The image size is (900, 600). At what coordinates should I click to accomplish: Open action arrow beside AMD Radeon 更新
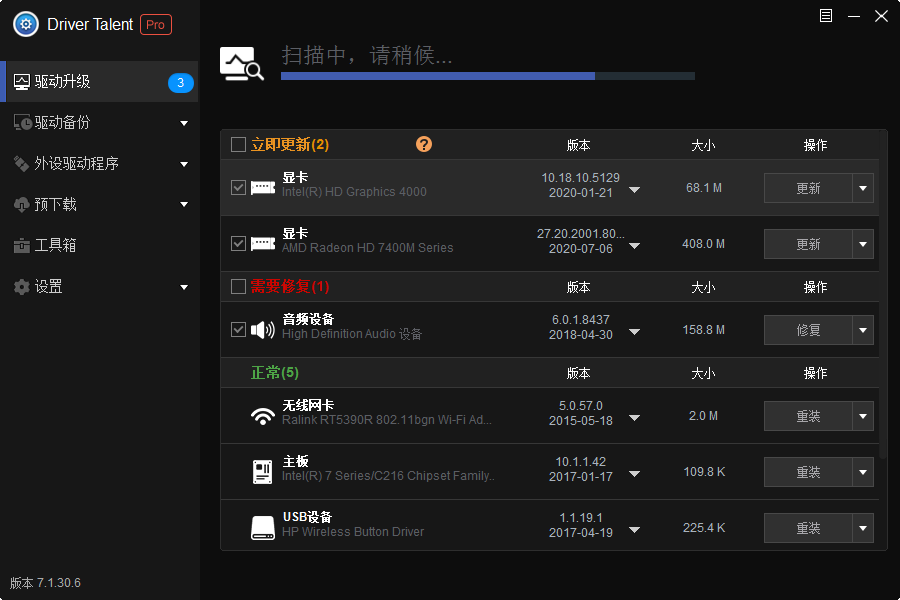(863, 244)
